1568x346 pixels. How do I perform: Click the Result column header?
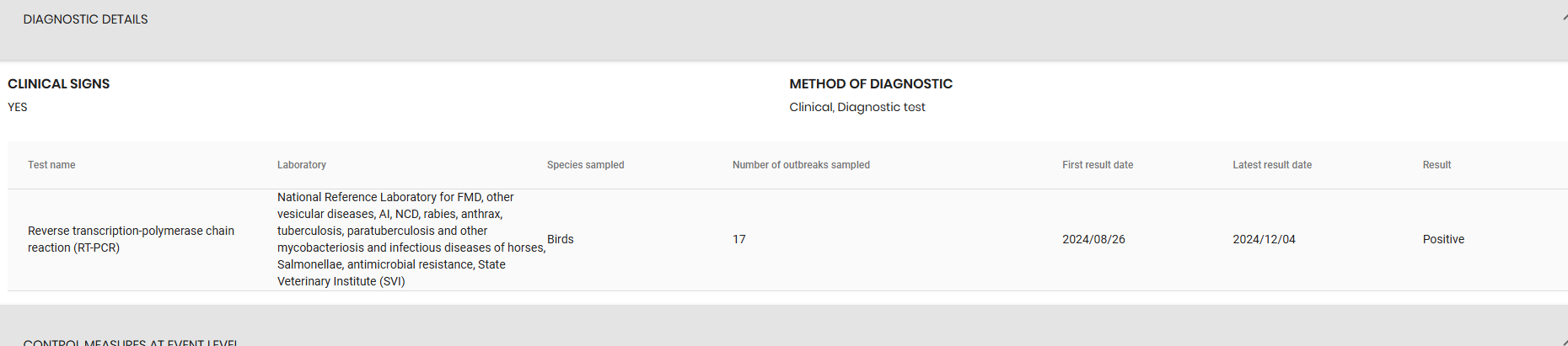point(1436,165)
